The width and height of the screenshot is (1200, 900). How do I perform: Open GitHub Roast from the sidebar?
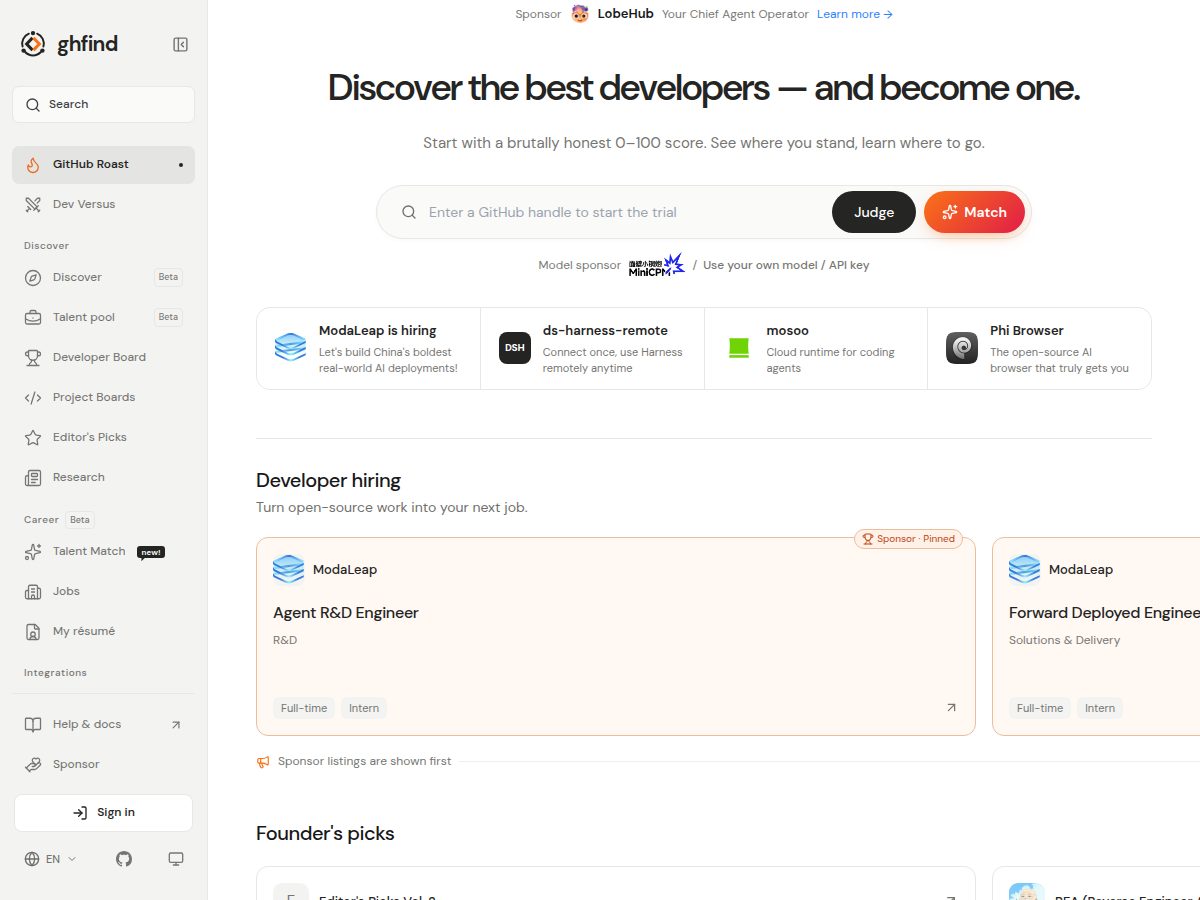(x=103, y=165)
